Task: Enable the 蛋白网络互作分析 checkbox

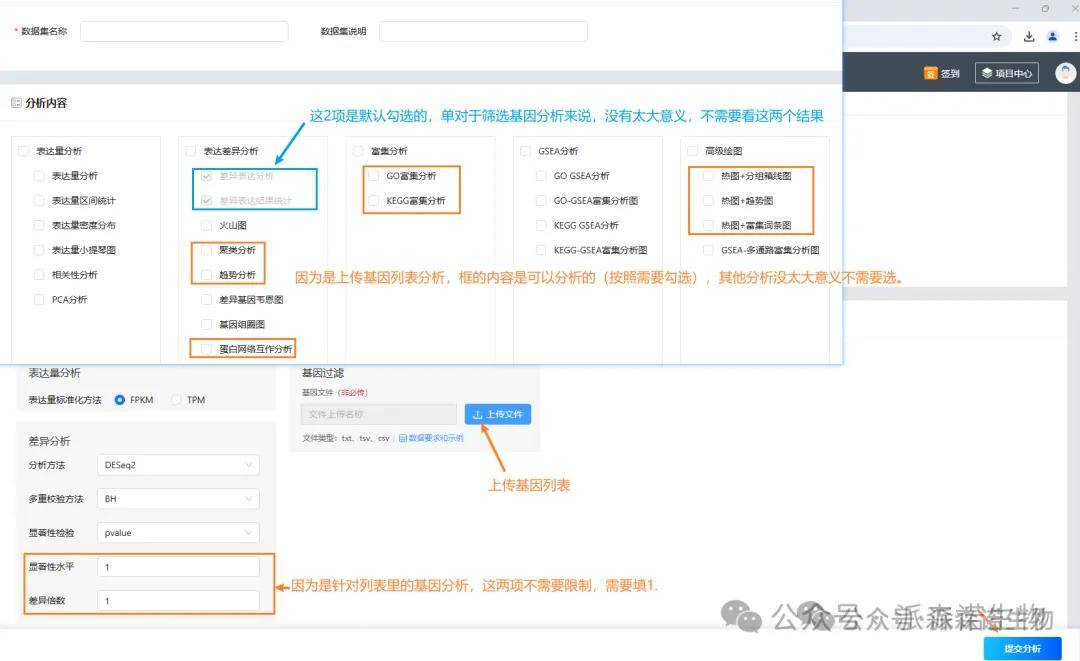Action: [x=207, y=349]
